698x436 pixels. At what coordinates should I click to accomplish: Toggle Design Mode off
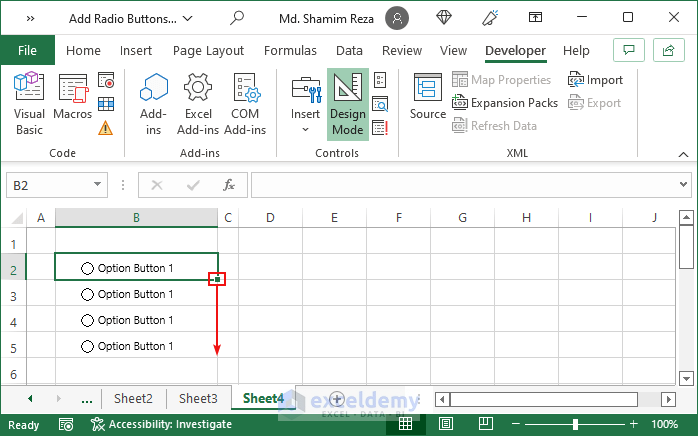pyautogui.click(x=348, y=104)
